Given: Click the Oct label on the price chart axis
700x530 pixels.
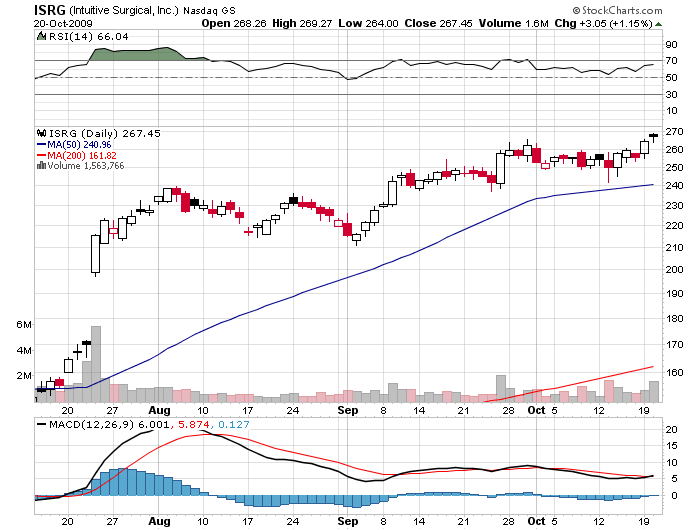Looking at the screenshot, I should (536, 410).
